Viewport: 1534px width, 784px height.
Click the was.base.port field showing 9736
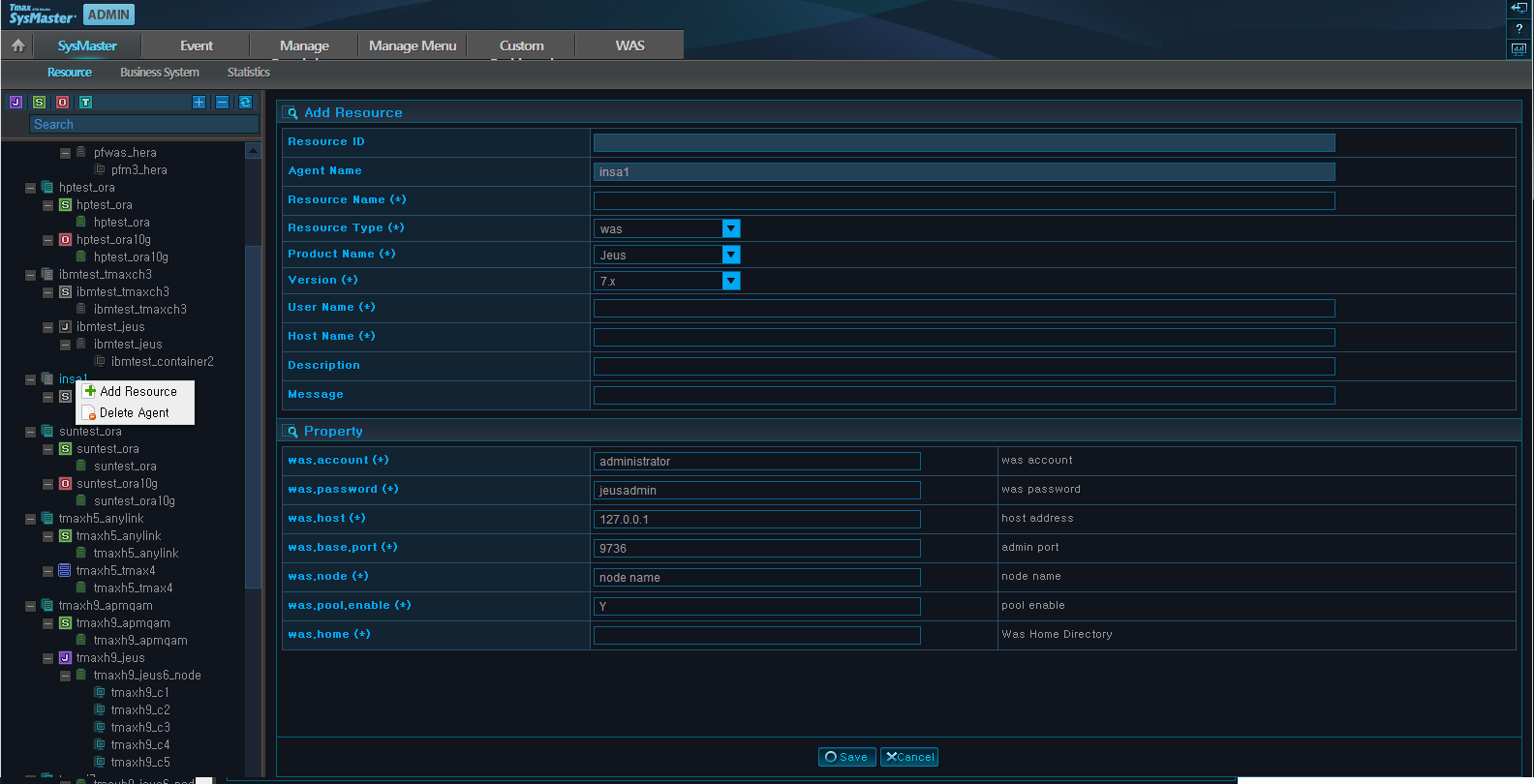pos(756,548)
